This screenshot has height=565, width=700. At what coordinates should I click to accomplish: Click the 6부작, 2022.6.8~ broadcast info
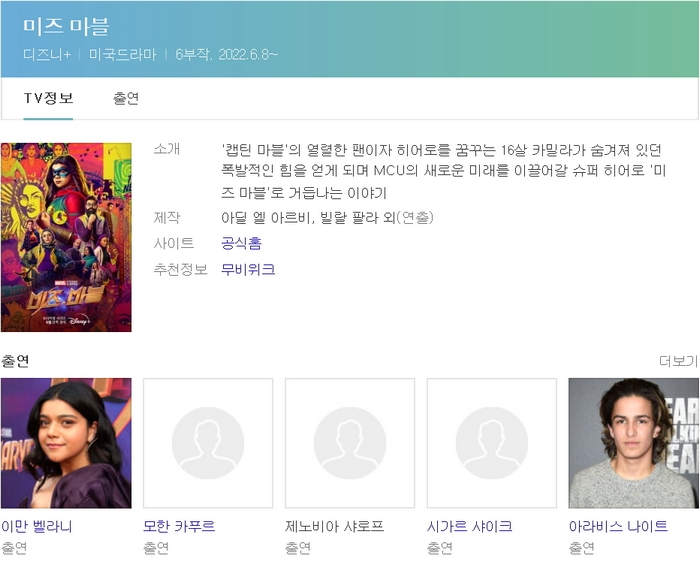click(226, 54)
